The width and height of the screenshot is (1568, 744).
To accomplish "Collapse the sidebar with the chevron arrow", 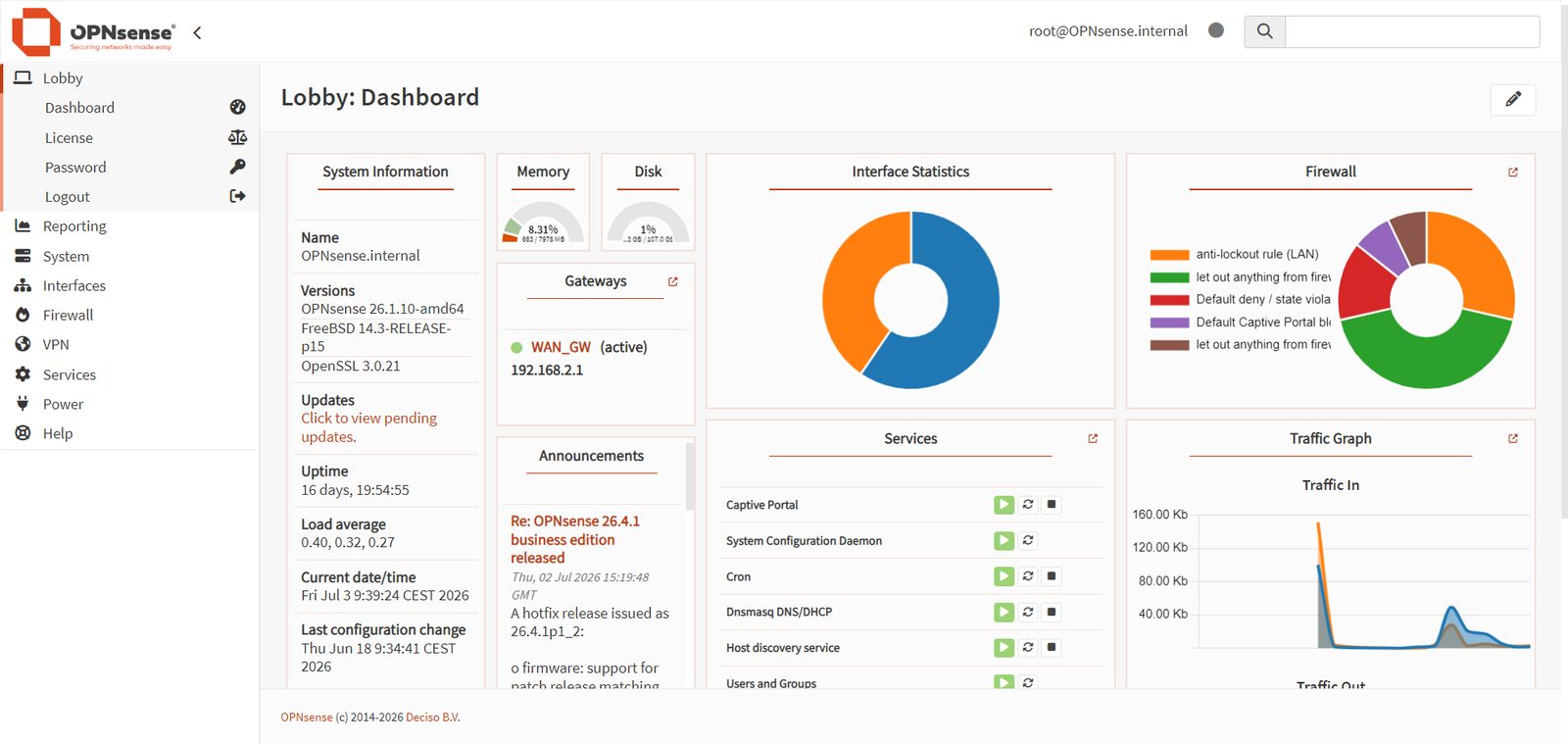I will pos(197,32).
